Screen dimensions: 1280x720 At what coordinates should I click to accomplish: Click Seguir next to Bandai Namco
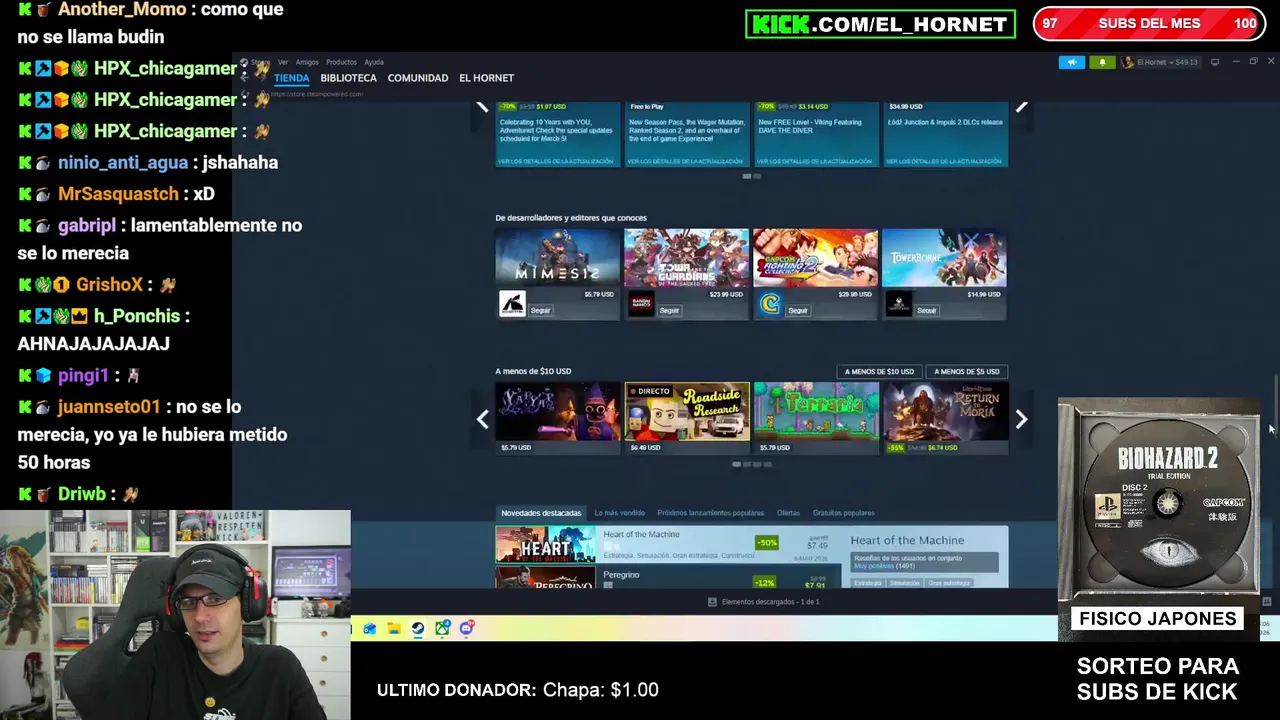669,311
